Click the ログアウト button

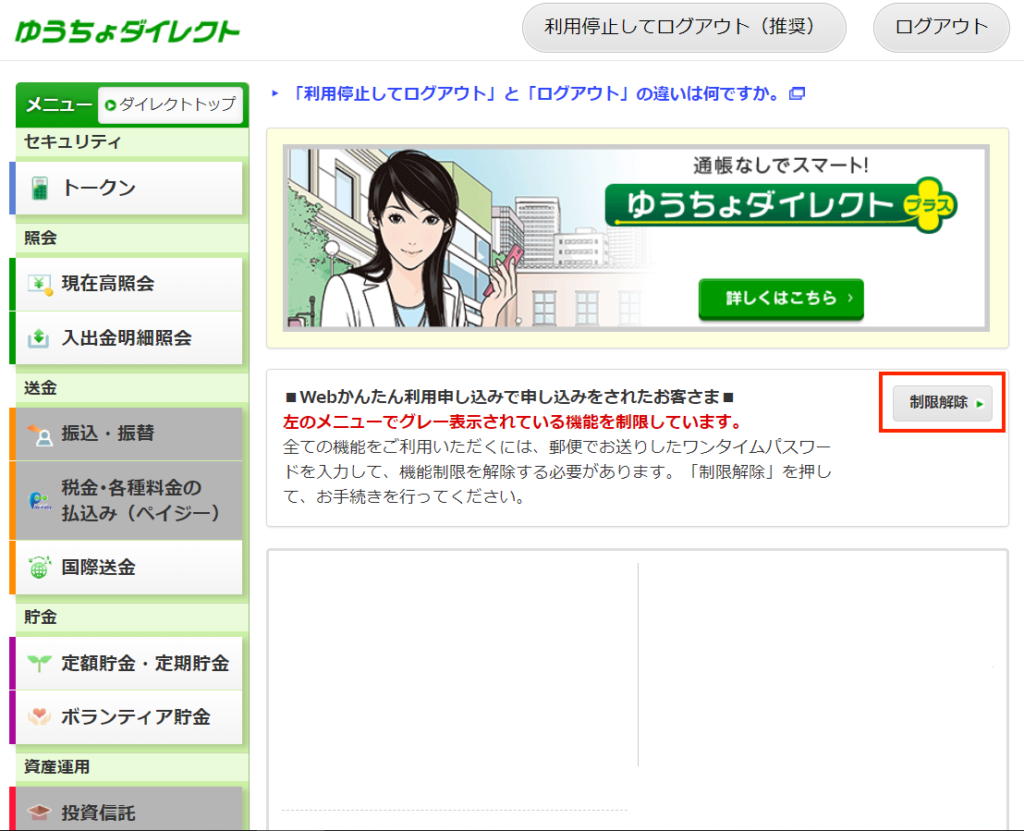point(940,28)
